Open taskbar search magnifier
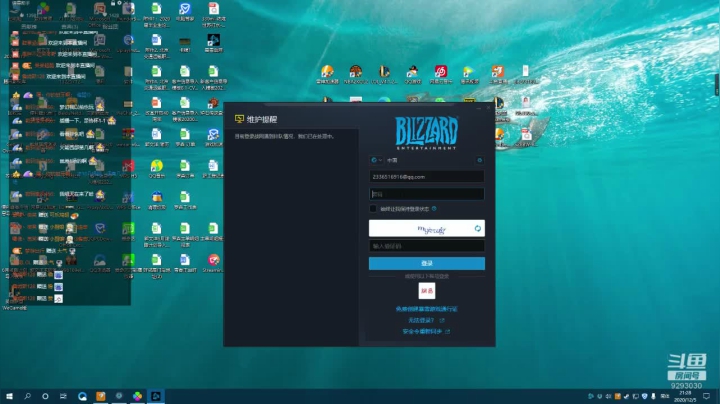This screenshot has height=404, width=720. [x=27, y=396]
